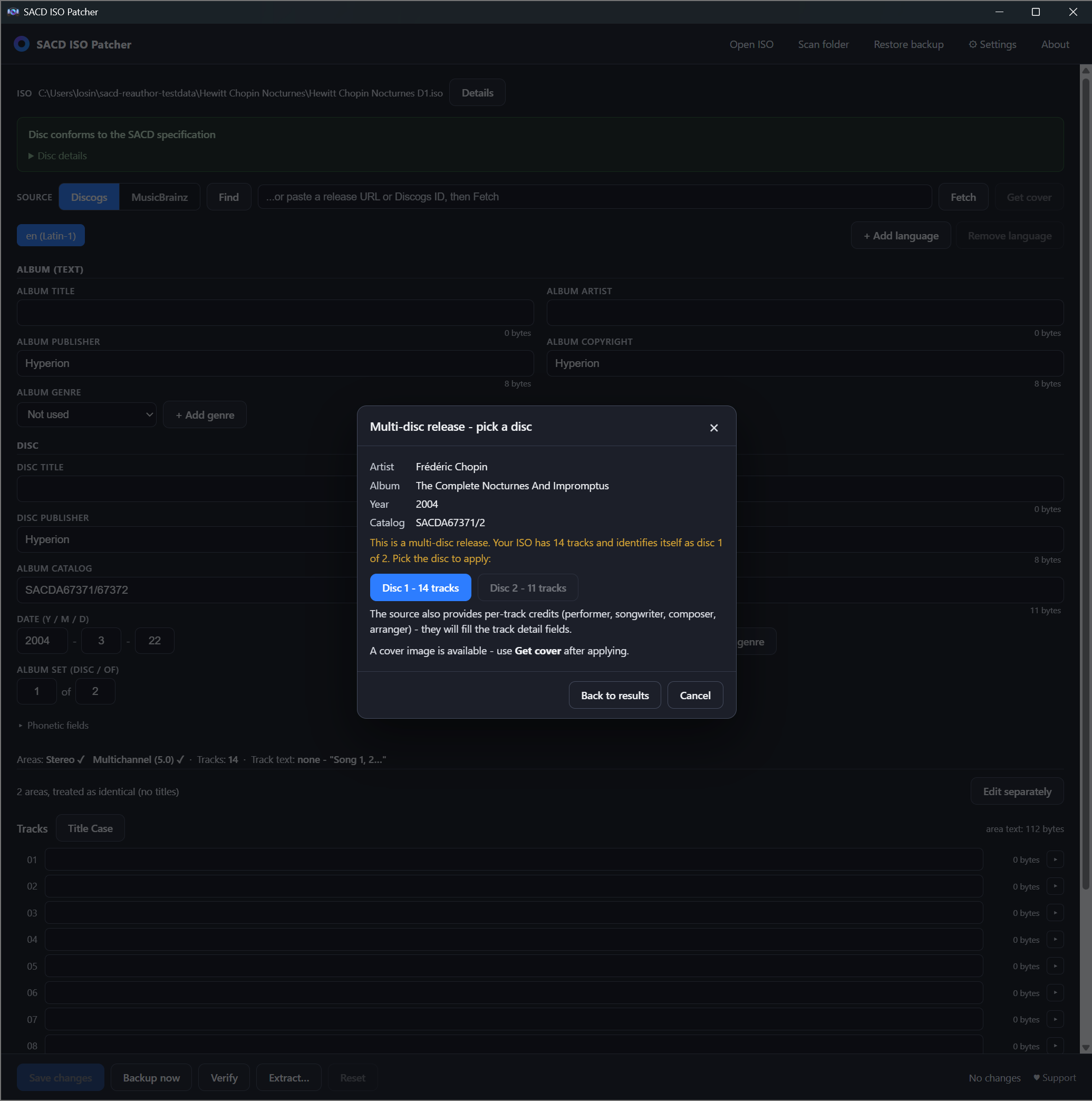
Task: Click Edit separately button
Action: point(1017,791)
